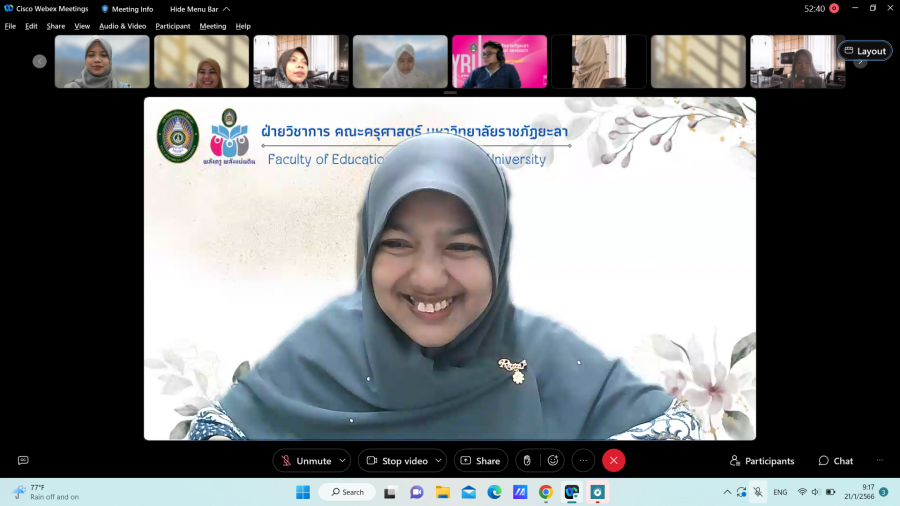Open the Audio & Video menu

point(122,26)
